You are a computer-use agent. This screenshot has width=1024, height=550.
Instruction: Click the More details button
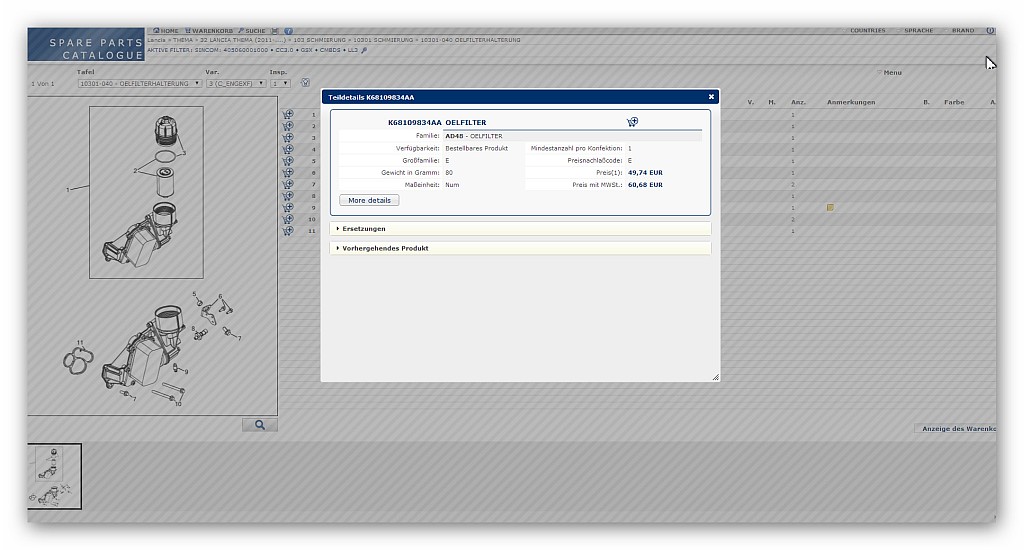369,201
